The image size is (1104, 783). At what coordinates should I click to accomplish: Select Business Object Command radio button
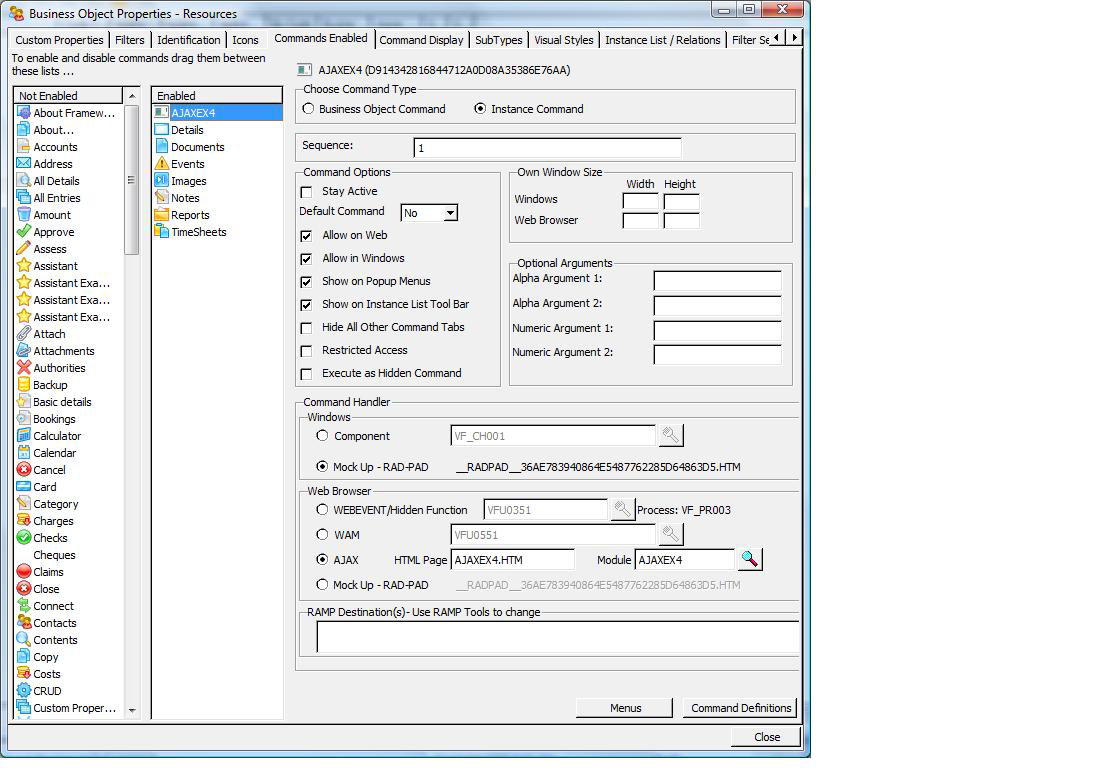(308, 108)
